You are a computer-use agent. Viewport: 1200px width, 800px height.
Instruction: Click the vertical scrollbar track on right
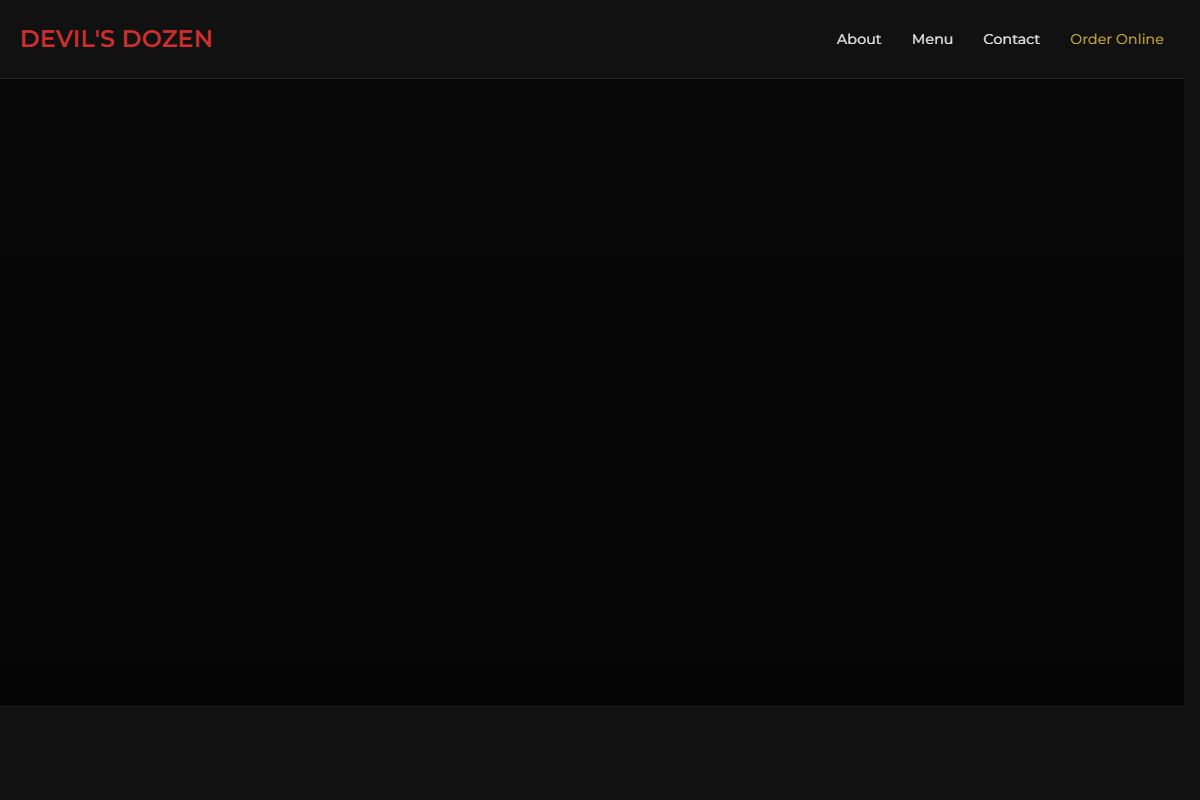(x=1192, y=400)
